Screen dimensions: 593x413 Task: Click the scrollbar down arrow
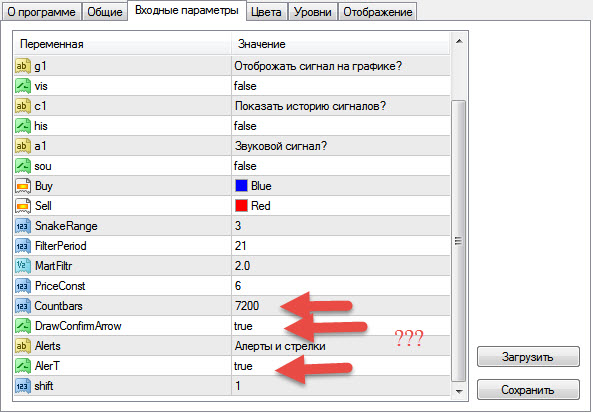tap(459, 391)
